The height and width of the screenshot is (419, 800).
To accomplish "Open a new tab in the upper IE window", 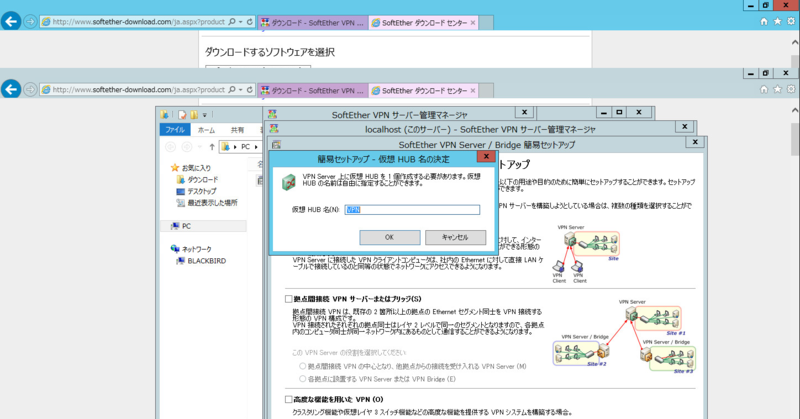I will click(486, 22).
